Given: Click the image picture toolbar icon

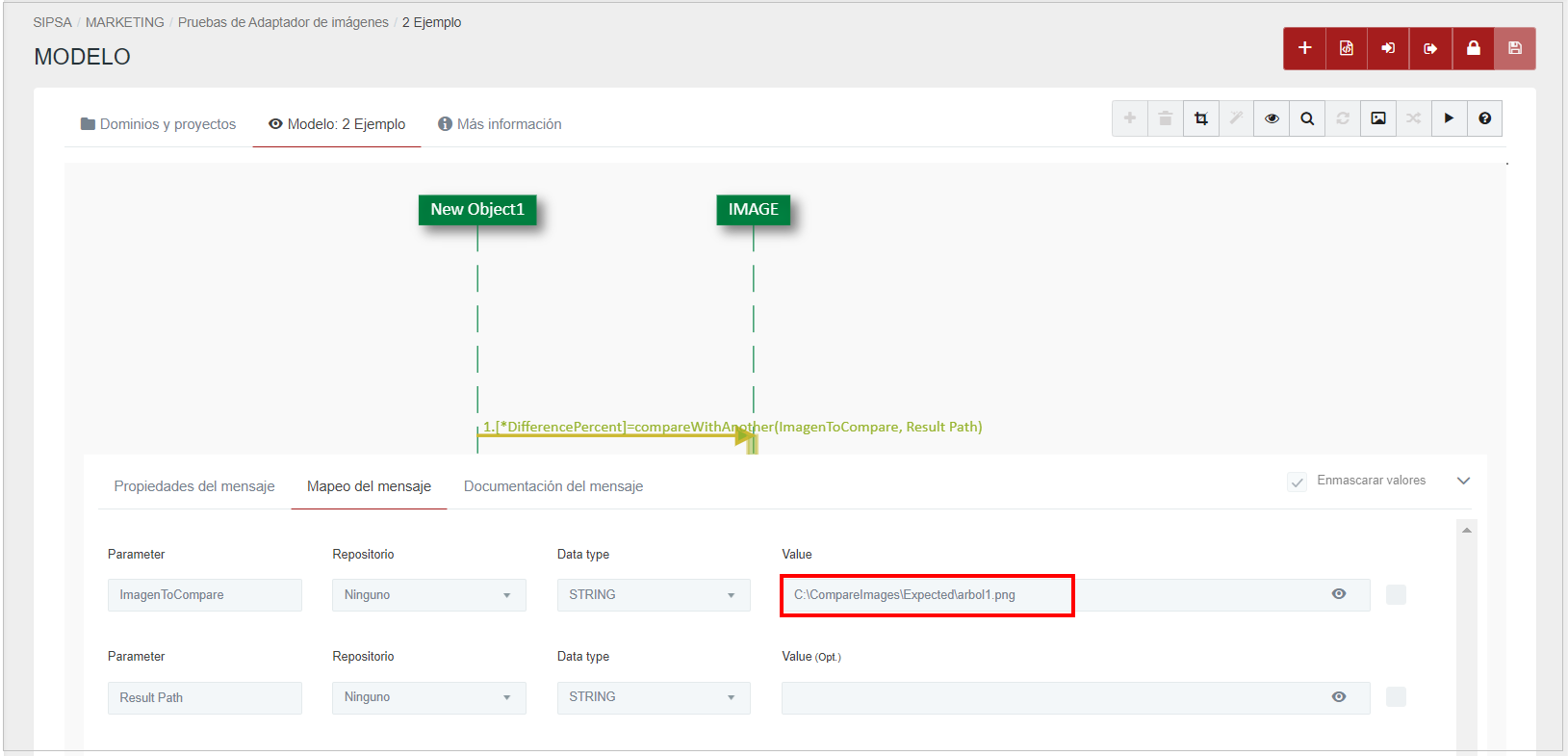Looking at the screenshot, I should [1378, 118].
